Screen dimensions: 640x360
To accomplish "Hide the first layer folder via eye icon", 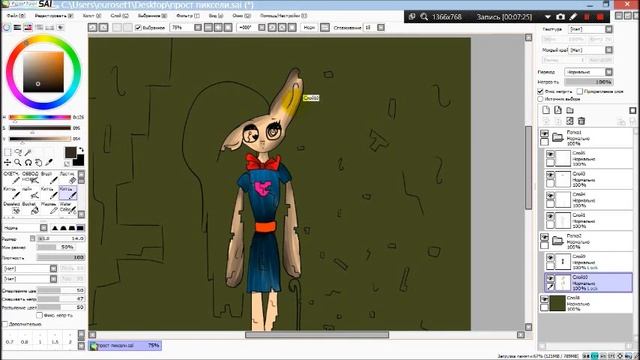I will pos(544,133).
